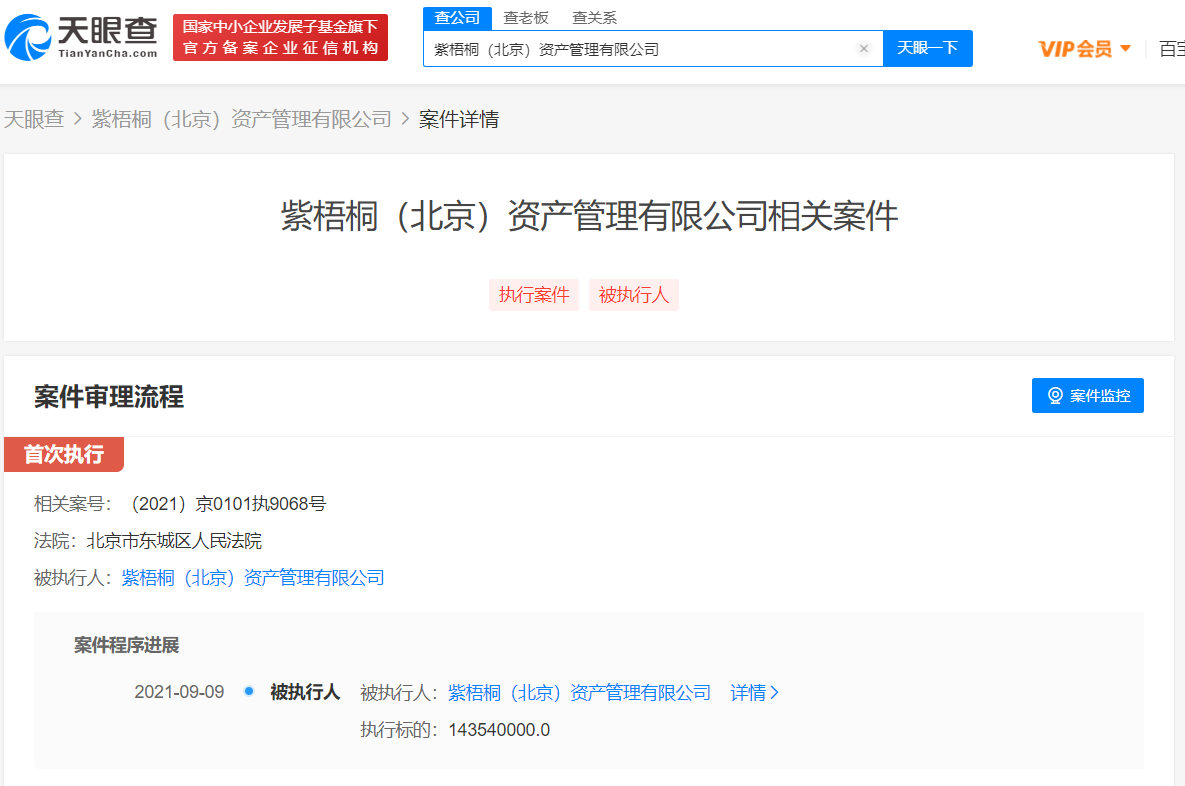Expand the VIP会员 dropdown

1084,49
